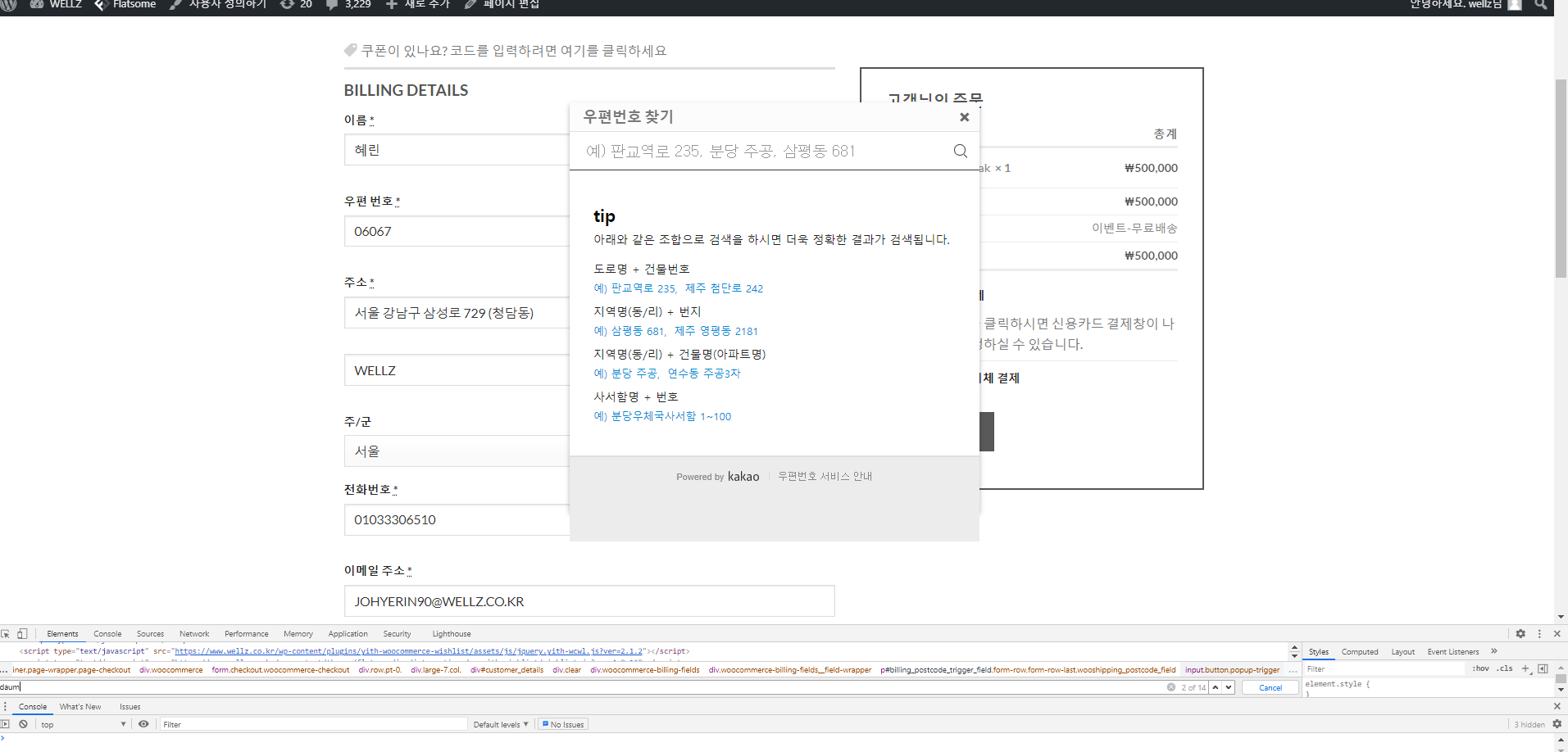Focus the postcode address search input
Image resolution: width=1568 pixels, height=752 pixels.
763,151
